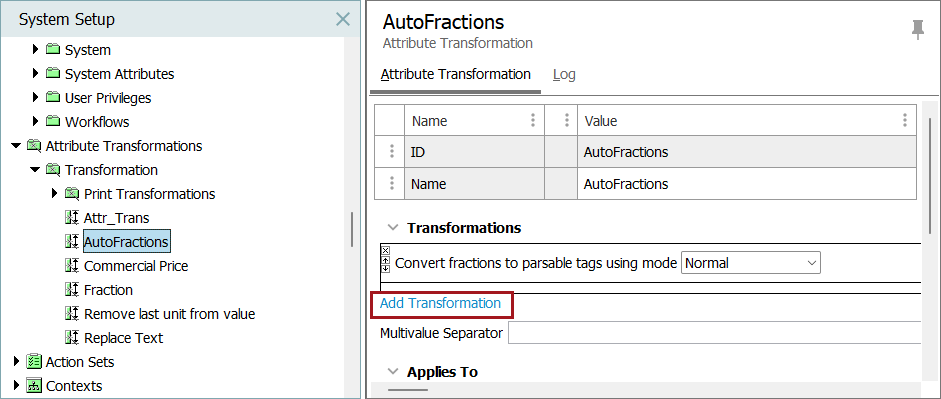Click the Add Transformation link
Viewport: 941px width, 399px height.
[440, 303]
